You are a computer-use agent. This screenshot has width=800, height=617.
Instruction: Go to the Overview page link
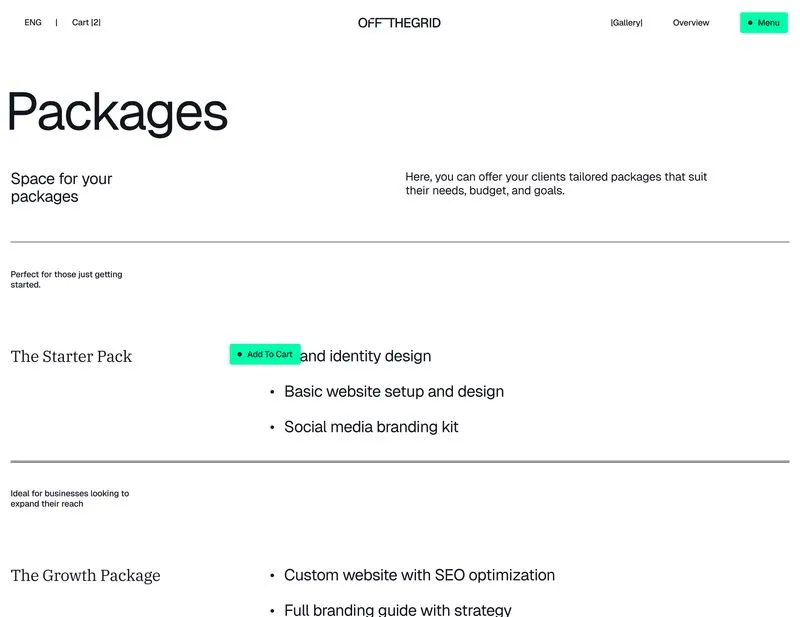point(691,22)
